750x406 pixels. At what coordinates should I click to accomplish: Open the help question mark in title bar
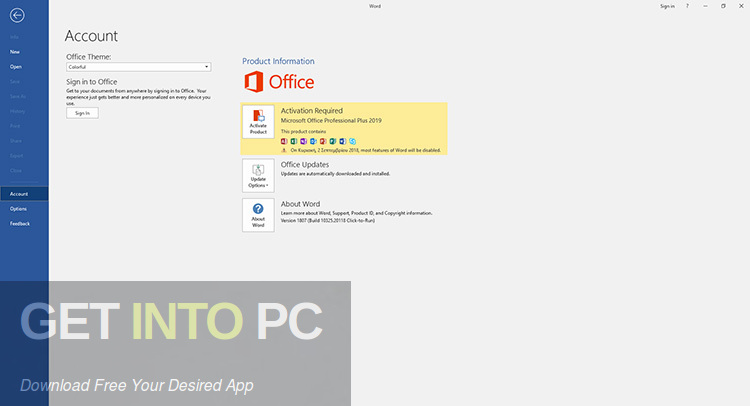pos(687,6)
